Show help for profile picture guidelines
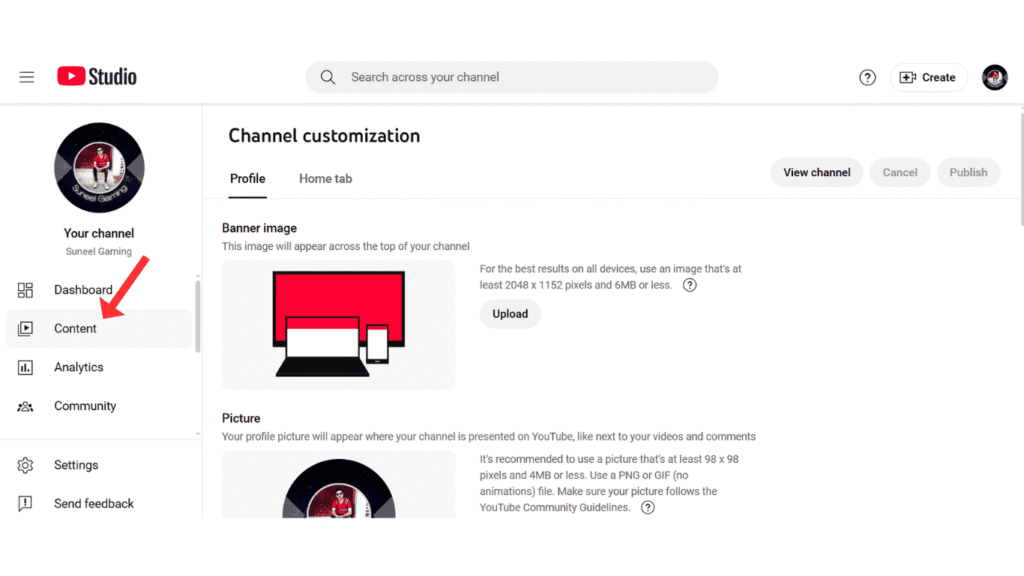Image resolution: width=1024 pixels, height=576 pixels. pos(647,507)
